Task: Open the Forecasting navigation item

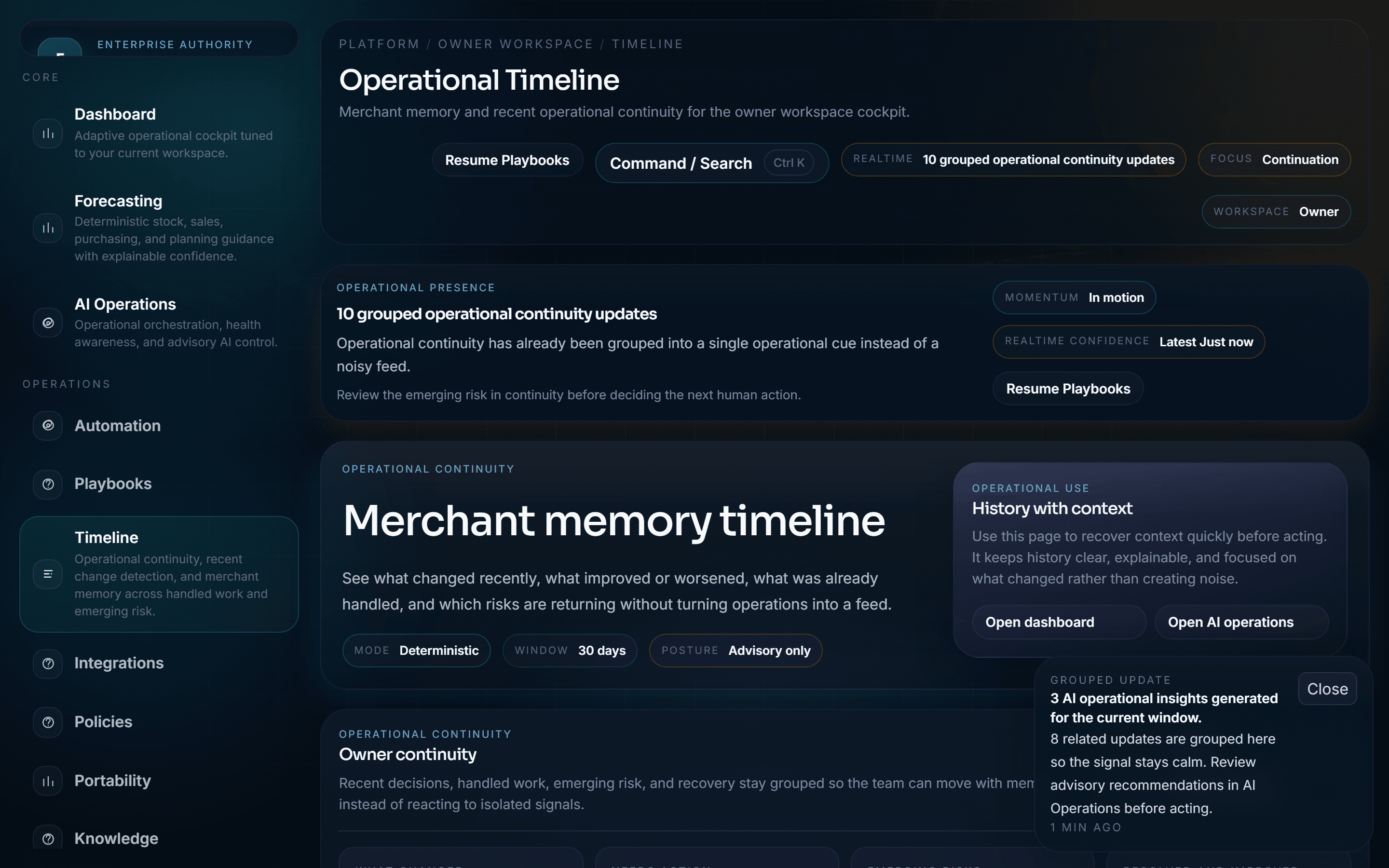Action: [x=159, y=228]
